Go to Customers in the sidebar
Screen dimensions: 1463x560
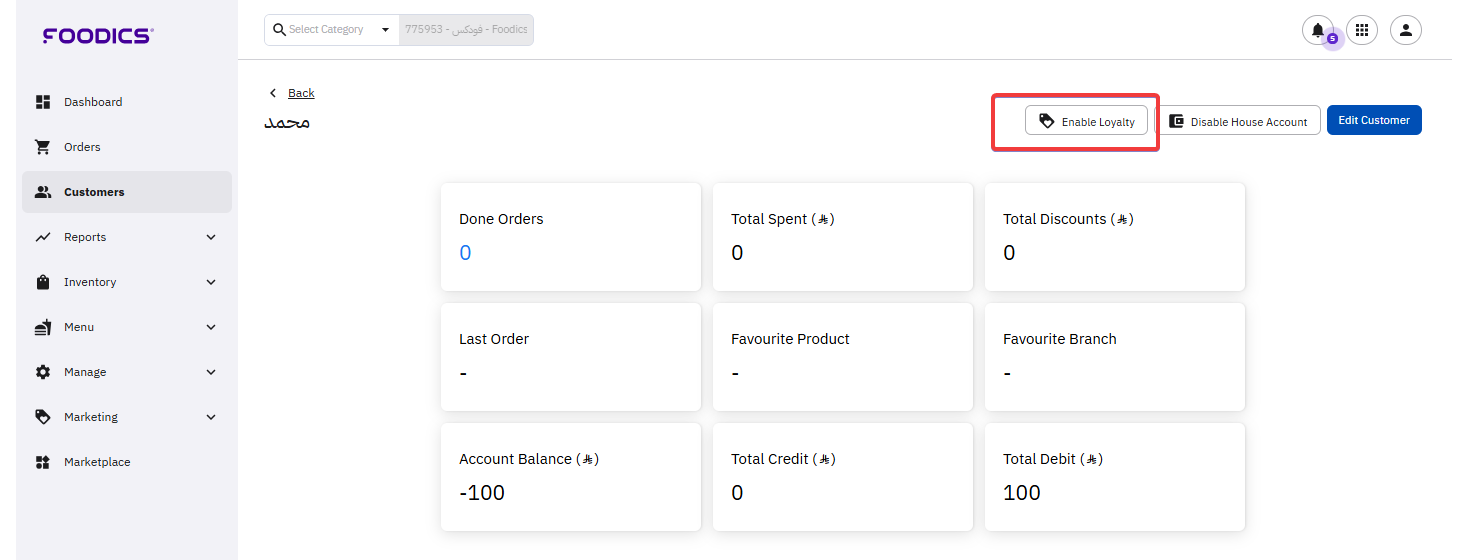pos(94,192)
